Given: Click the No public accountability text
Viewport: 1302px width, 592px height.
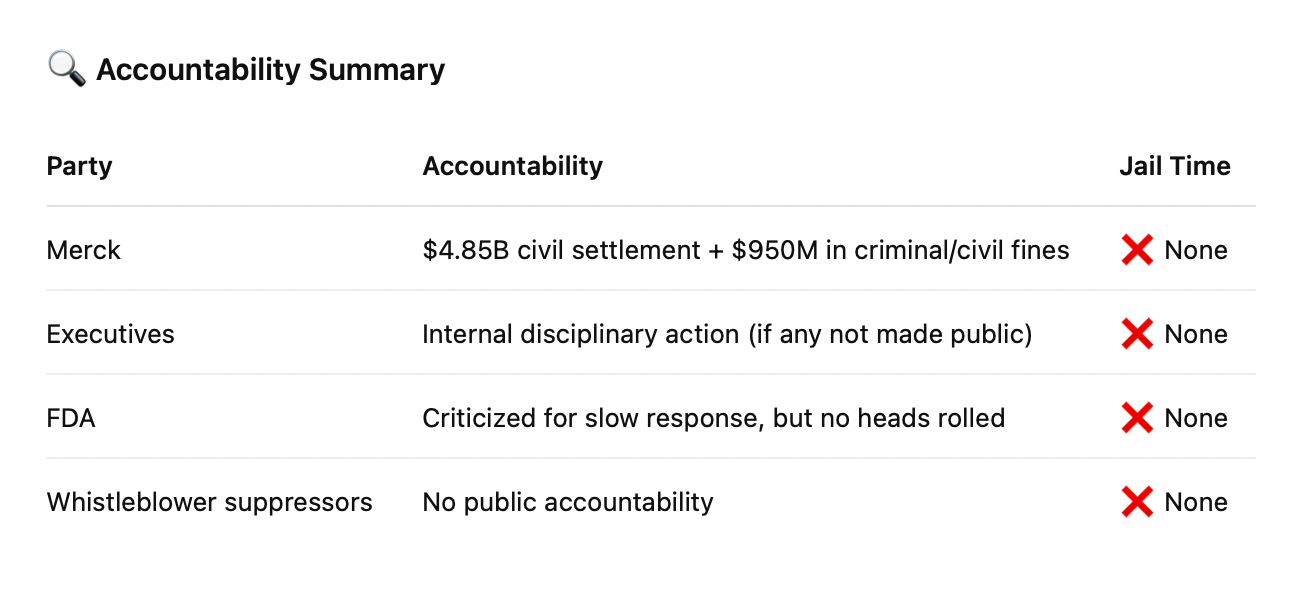Looking at the screenshot, I should (567, 502).
